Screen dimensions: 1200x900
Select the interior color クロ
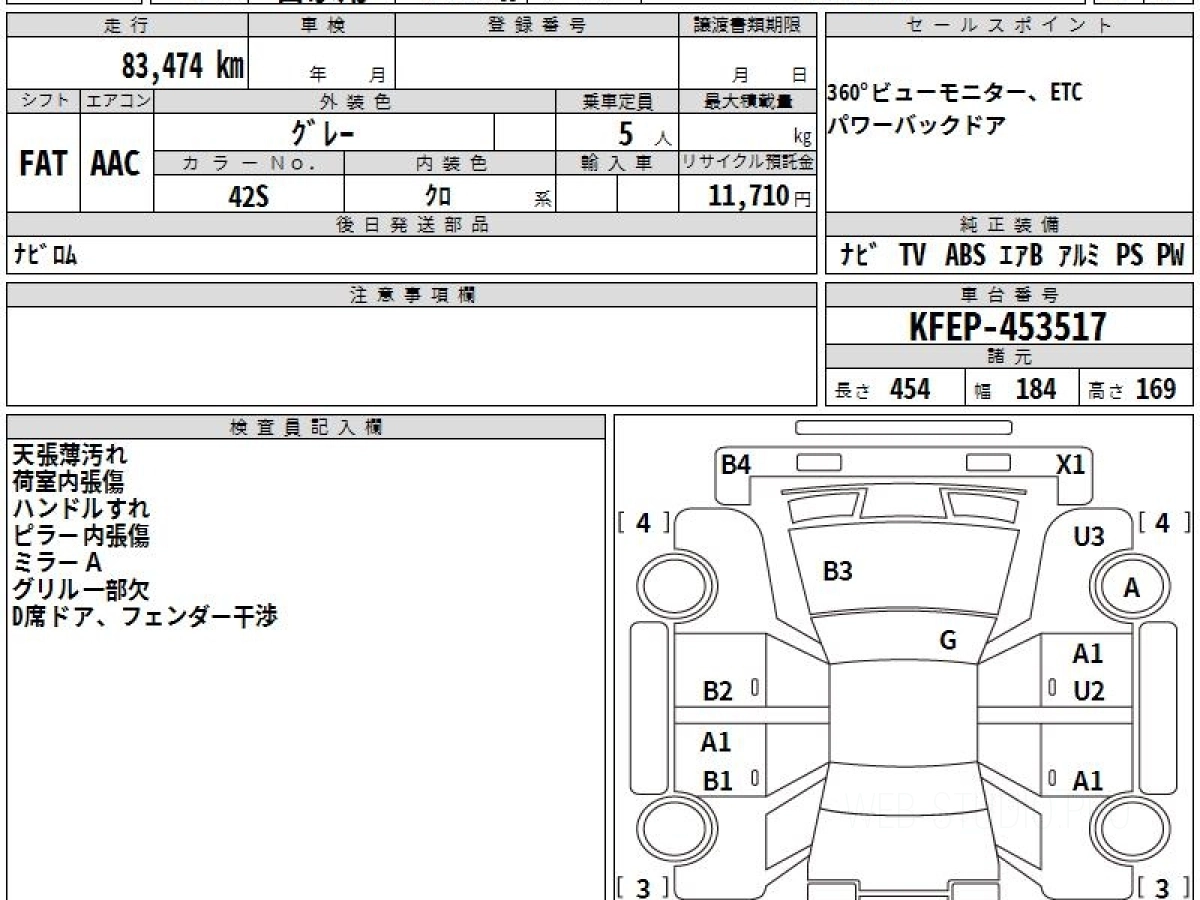coord(437,196)
